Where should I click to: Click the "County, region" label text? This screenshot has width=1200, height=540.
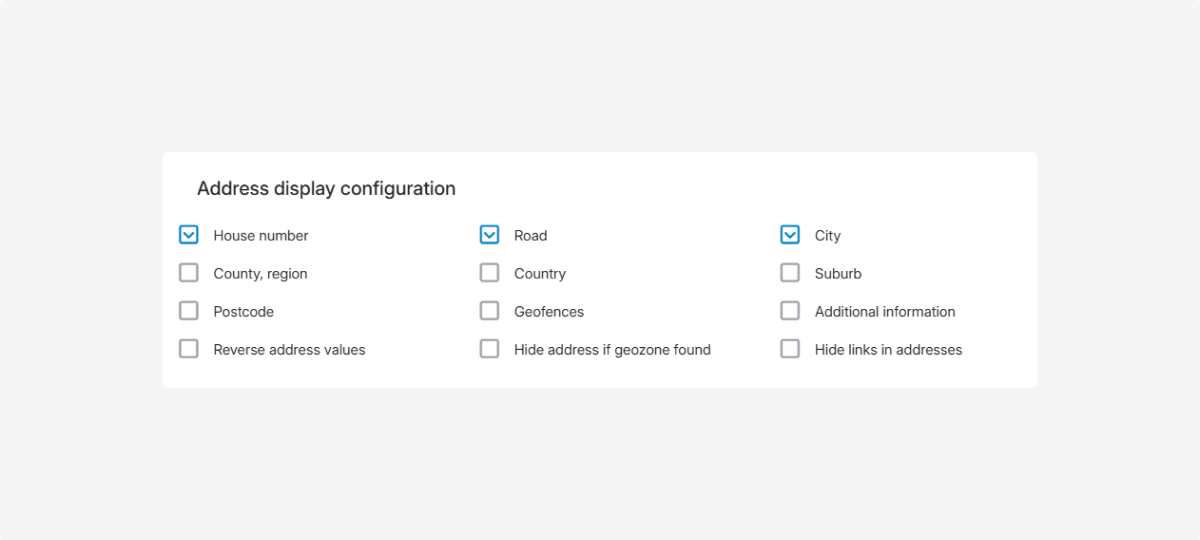(x=260, y=274)
